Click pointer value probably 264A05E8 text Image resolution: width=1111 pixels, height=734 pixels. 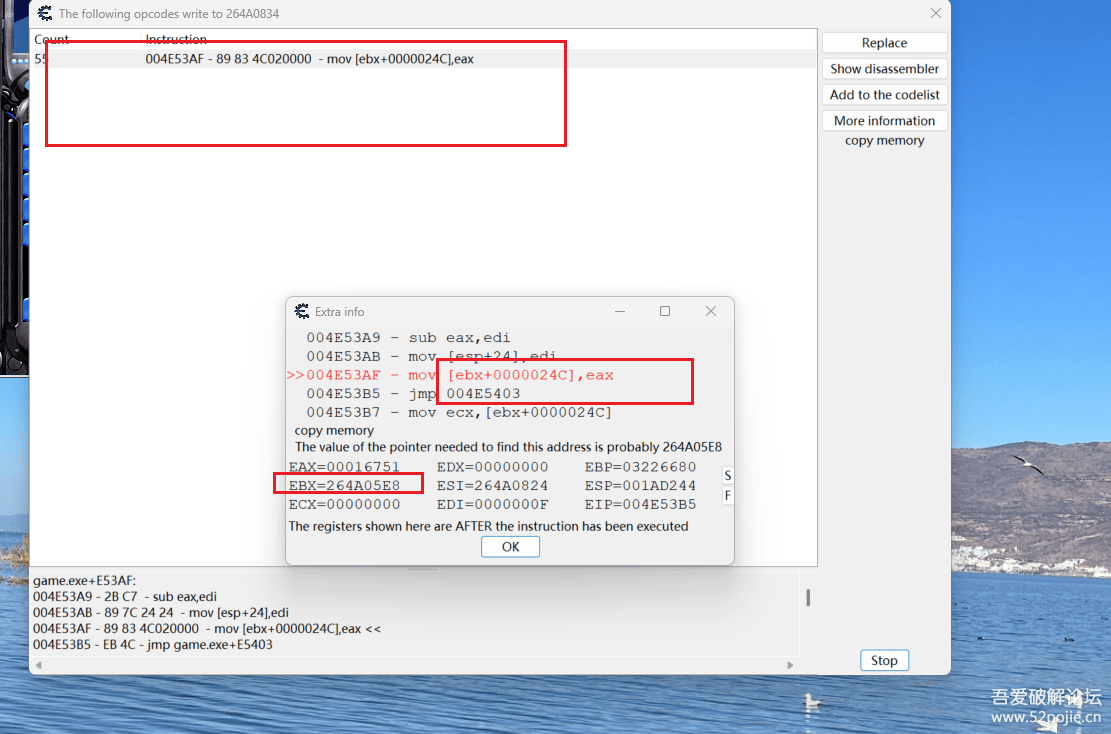(508, 447)
